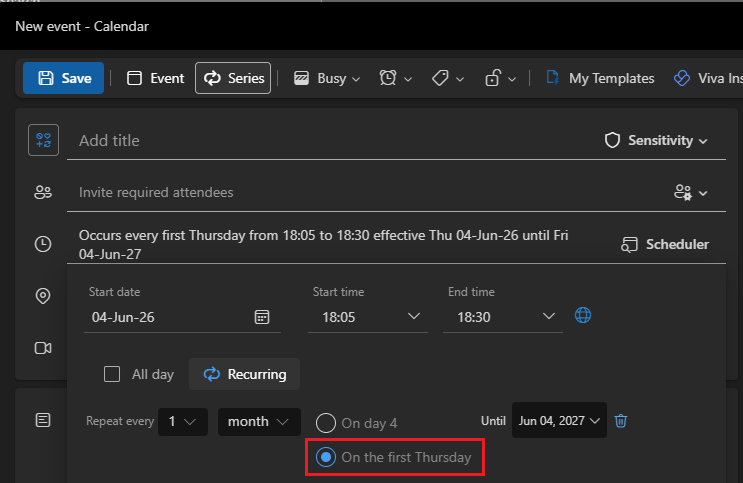
Task: Click the Save floppy disk icon
Action: [45, 78]
